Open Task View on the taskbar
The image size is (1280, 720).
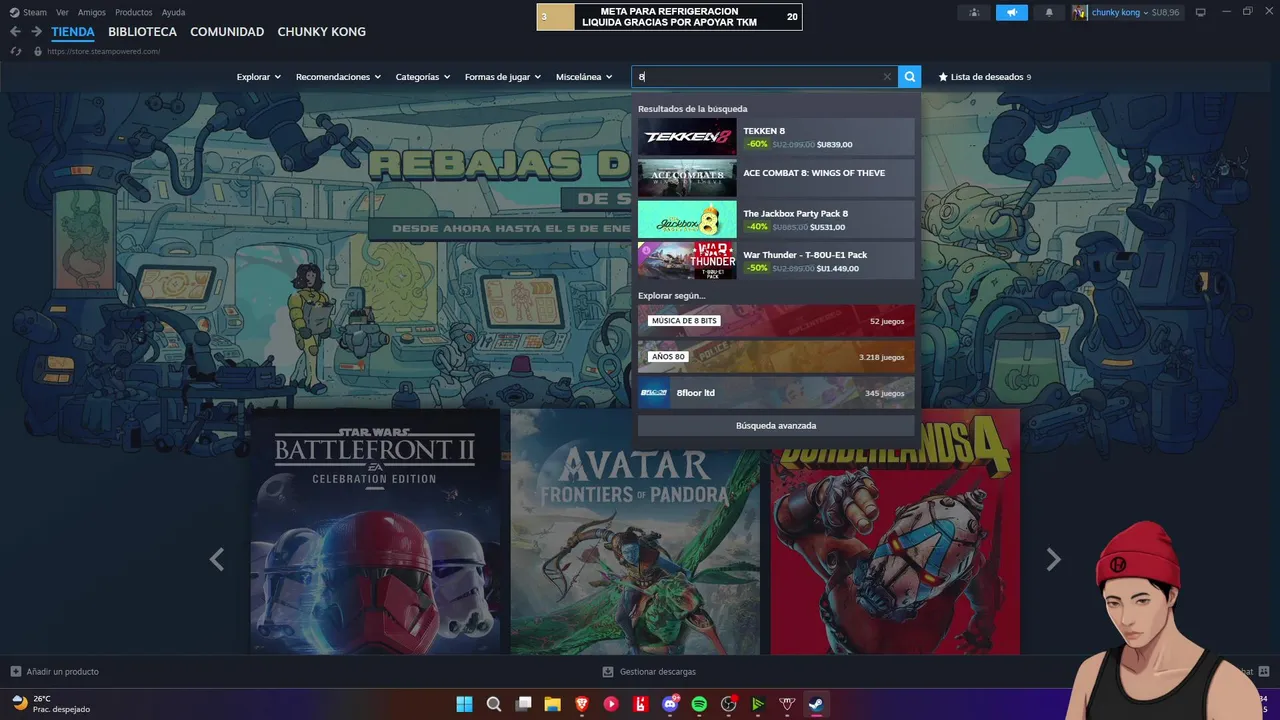tap(523, 704)
